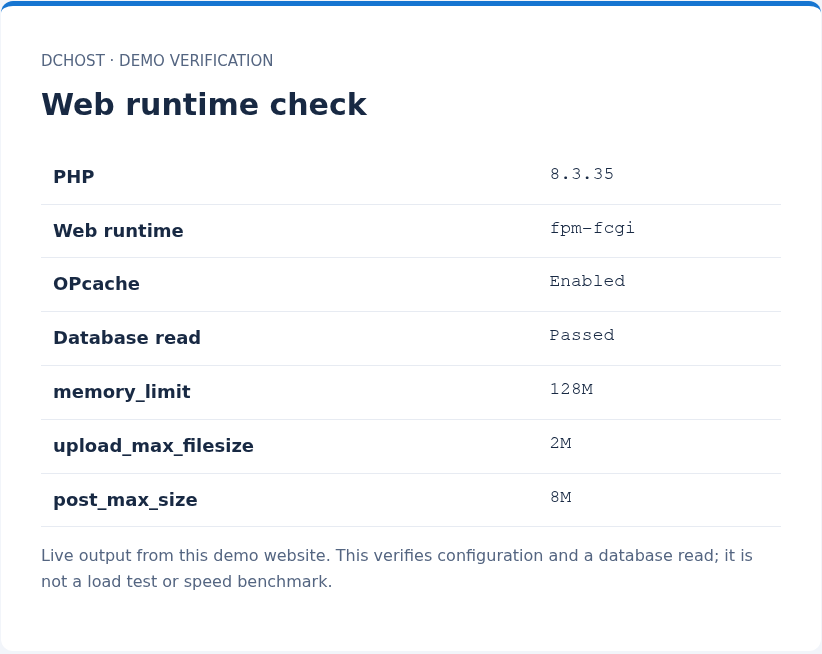This screenshot has width=822, height=654.
Task: Click the OPcache row label
Action: pyautogui.click(x=96, y=284)
